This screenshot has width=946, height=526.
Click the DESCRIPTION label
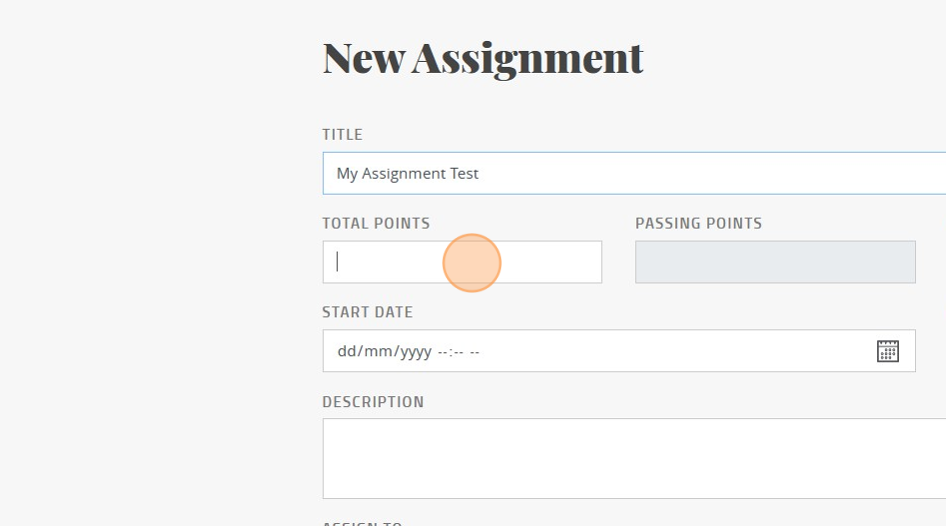(x=373, y=402)
